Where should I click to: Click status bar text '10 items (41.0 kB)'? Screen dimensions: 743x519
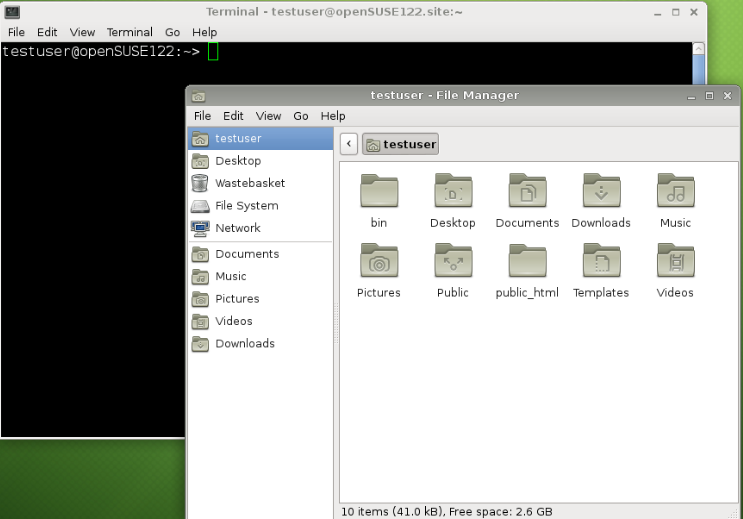tap(393, 512)
